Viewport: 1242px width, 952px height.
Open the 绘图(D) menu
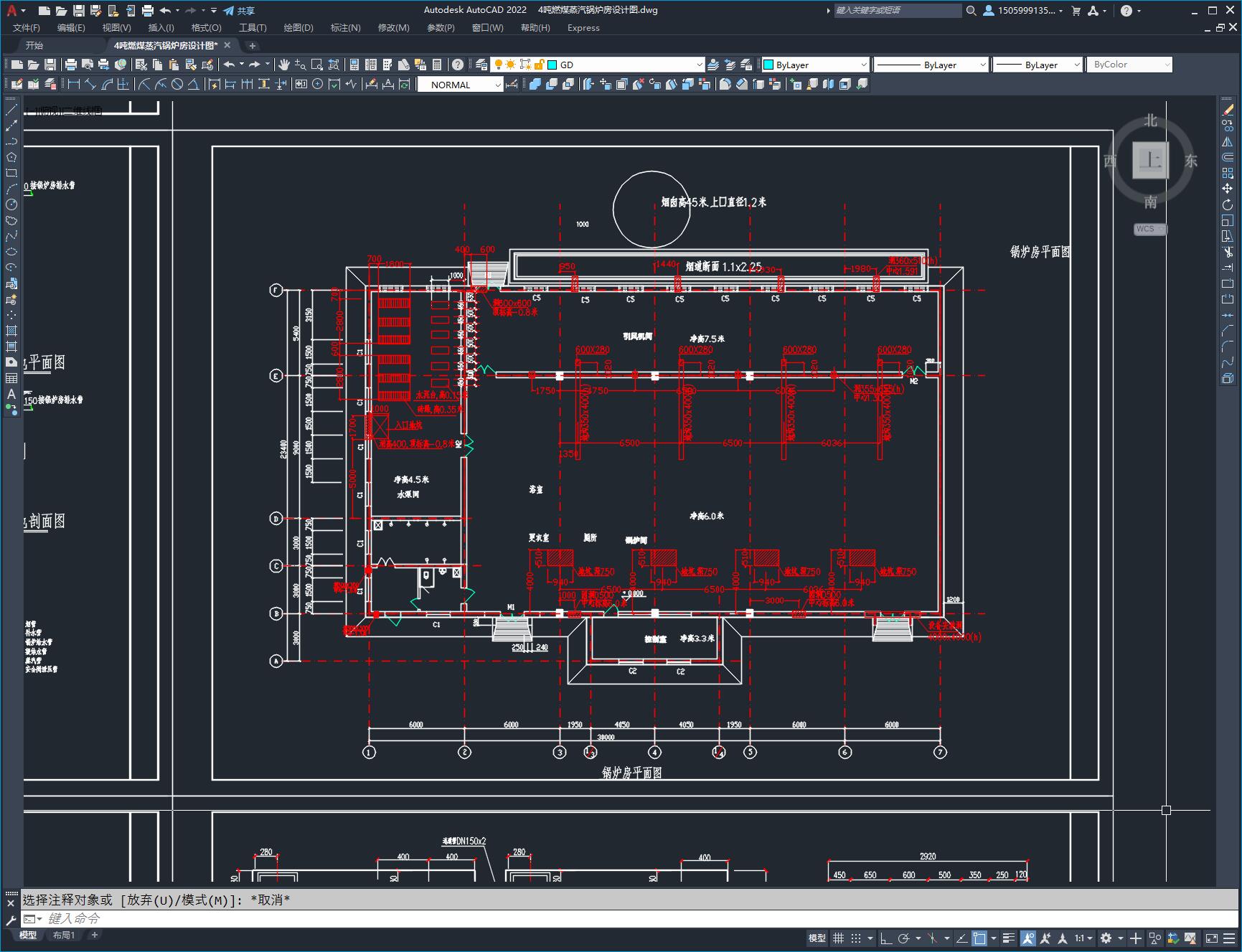pos(298,28)
